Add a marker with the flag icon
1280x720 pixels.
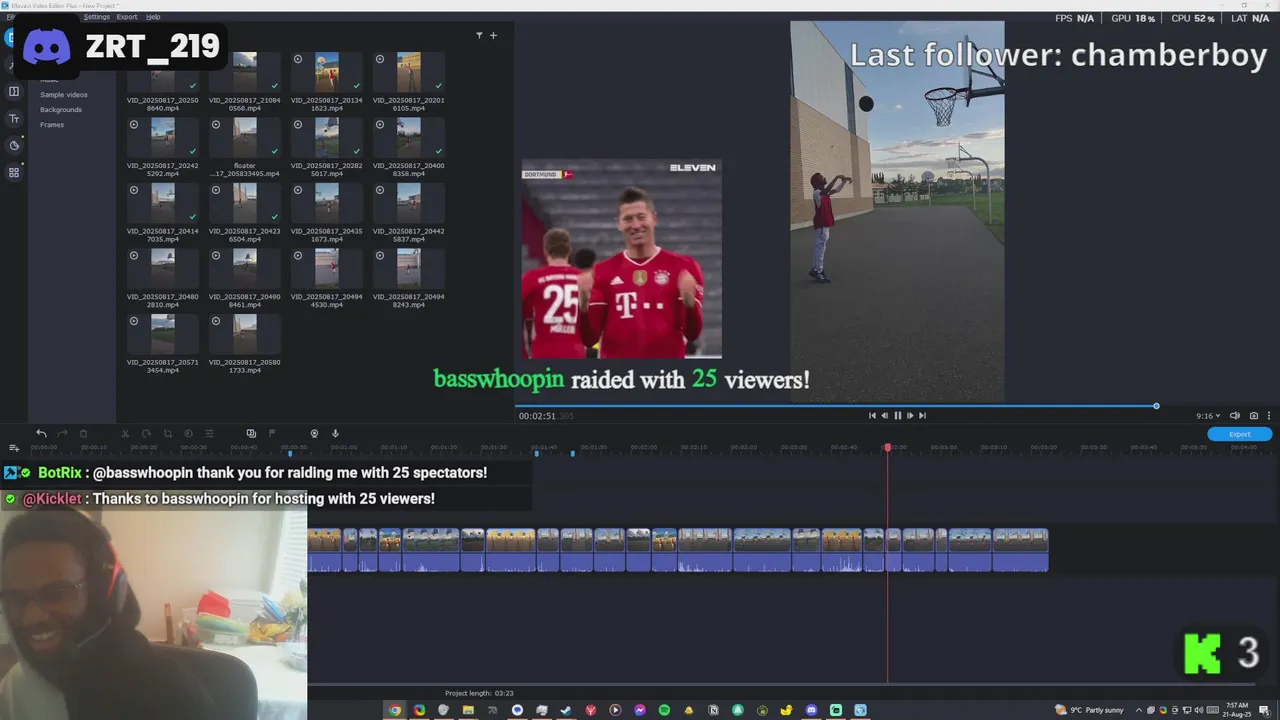272,433
